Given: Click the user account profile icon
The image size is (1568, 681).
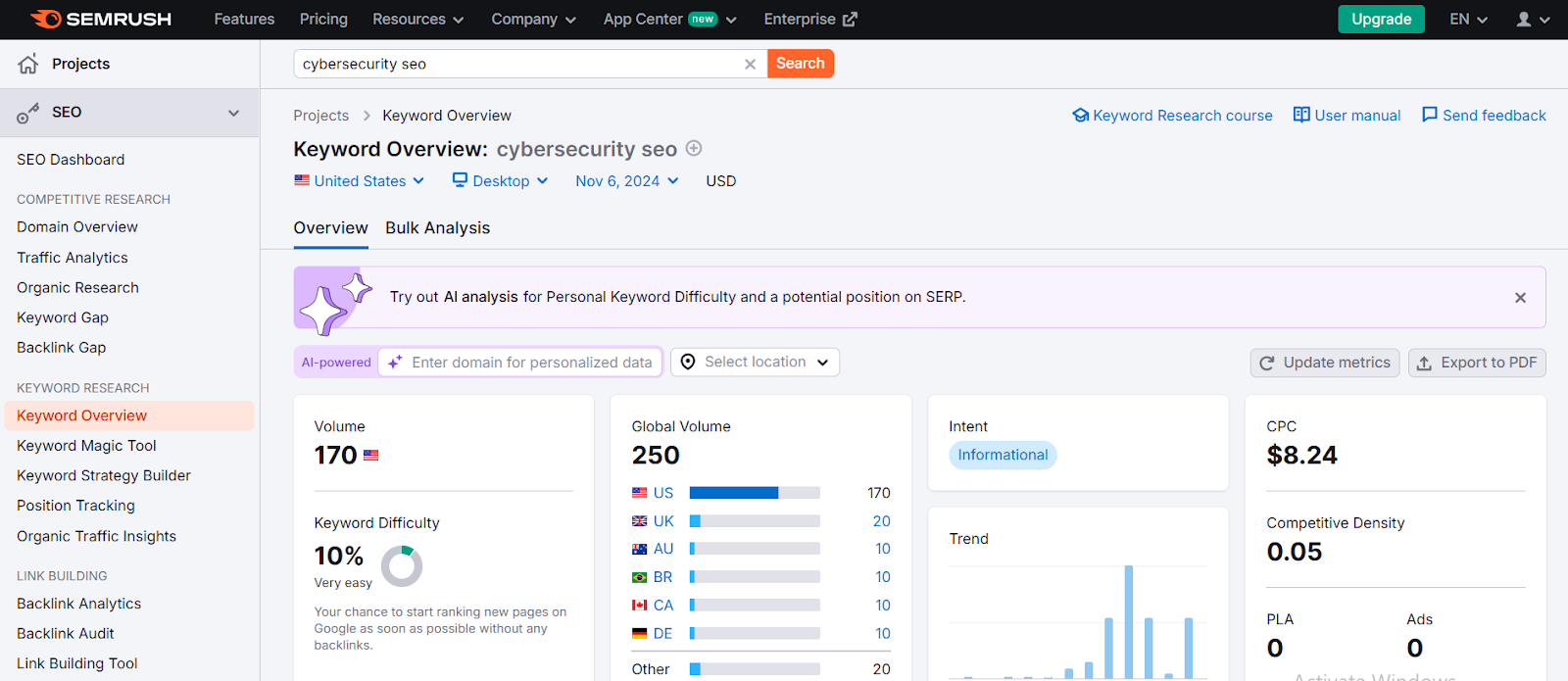Looking at the screenshot, I should [1524, 19].
